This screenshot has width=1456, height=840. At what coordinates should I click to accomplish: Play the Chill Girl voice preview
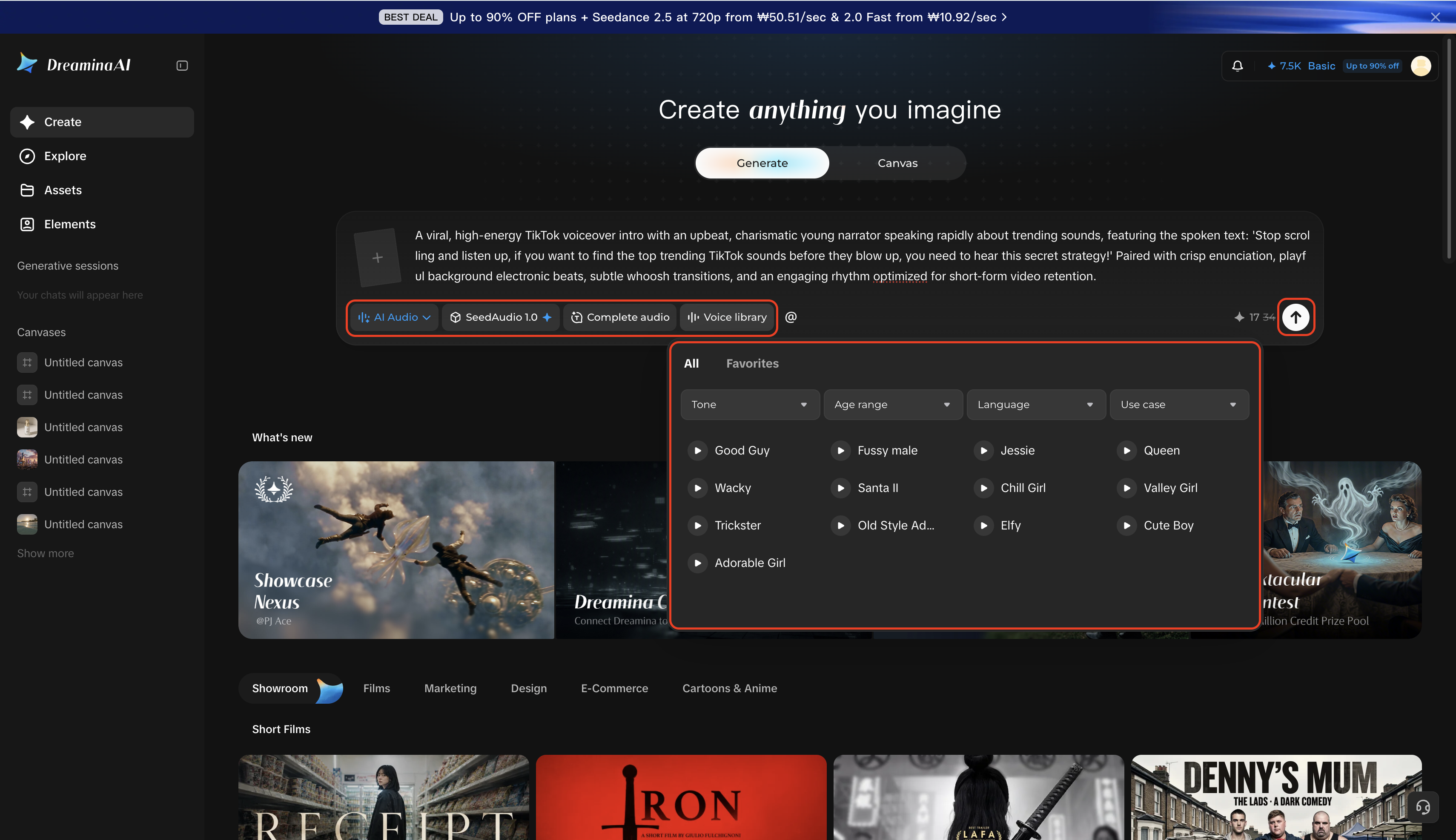point(984,488)
